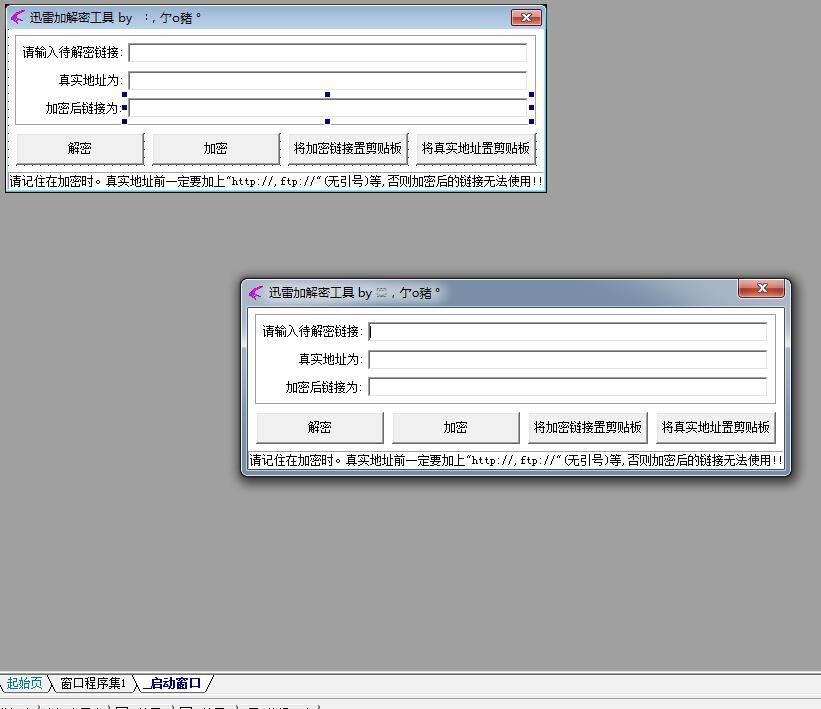Switch to the 窗口程序集1 tab
The height and width of the screenshot is (709, 821).
(x=93, y=683)
